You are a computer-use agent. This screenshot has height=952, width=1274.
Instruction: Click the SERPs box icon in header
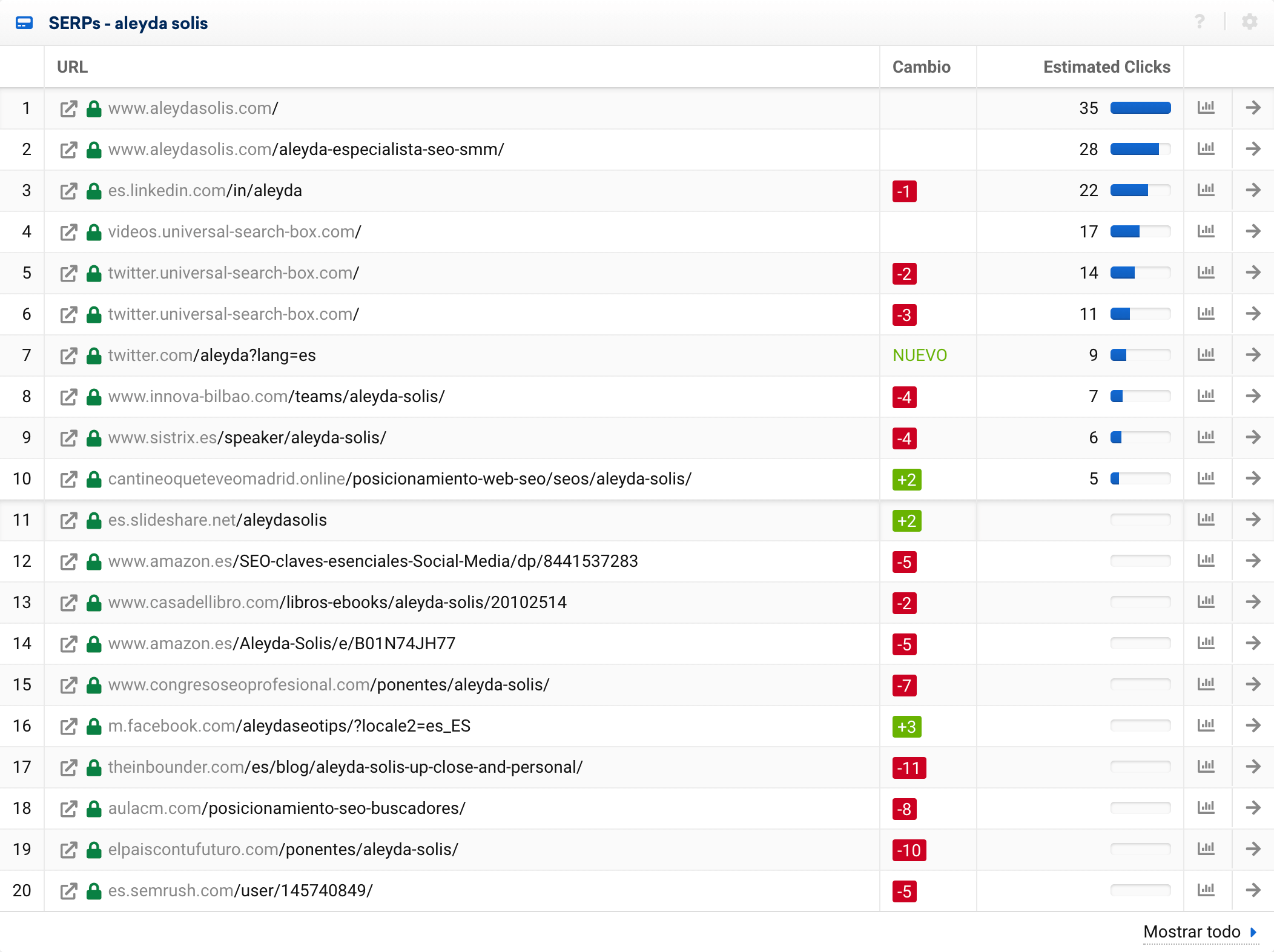[x=24, y=23]
